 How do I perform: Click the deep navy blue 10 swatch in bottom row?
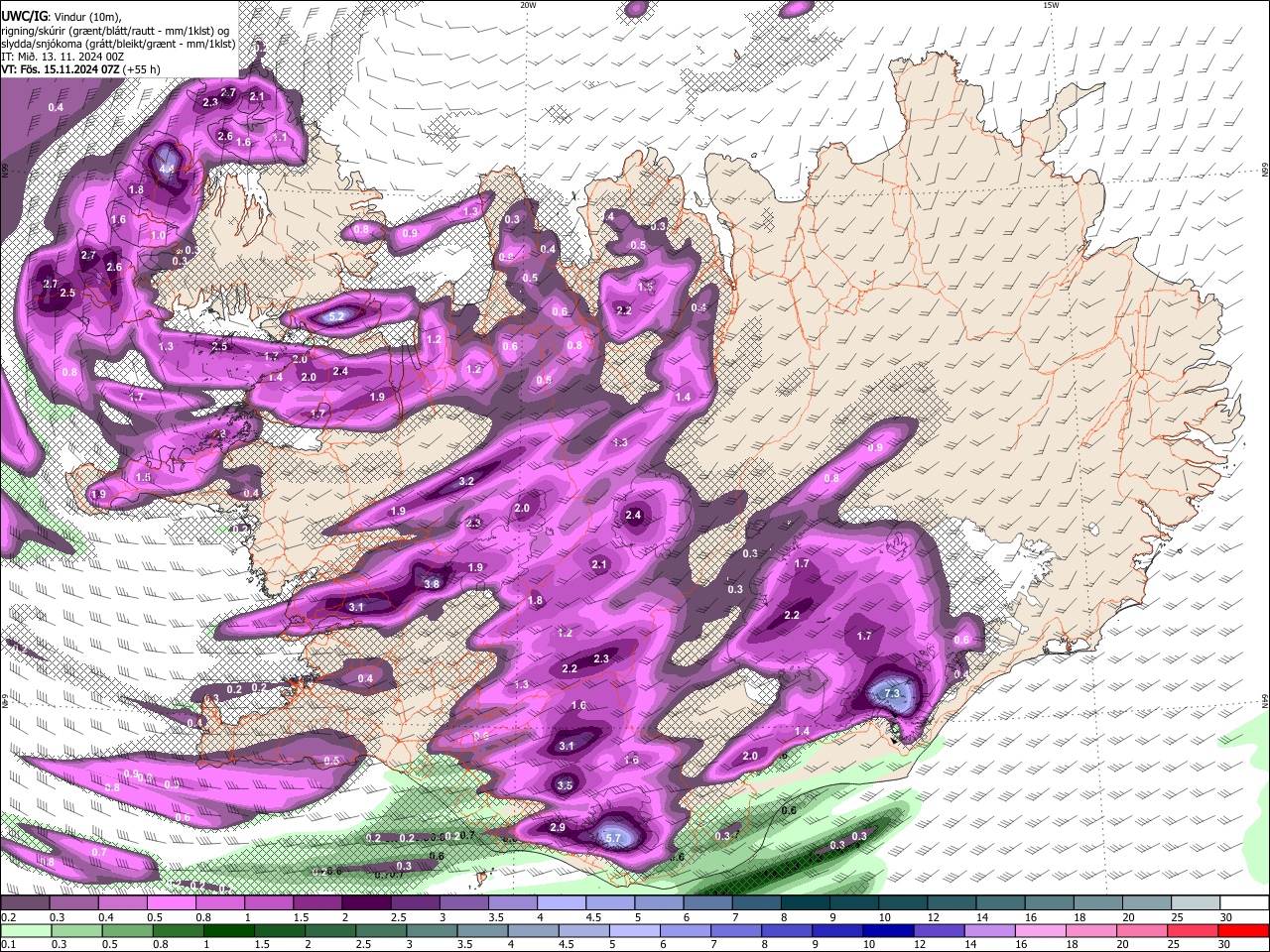[x=888, y=931]
